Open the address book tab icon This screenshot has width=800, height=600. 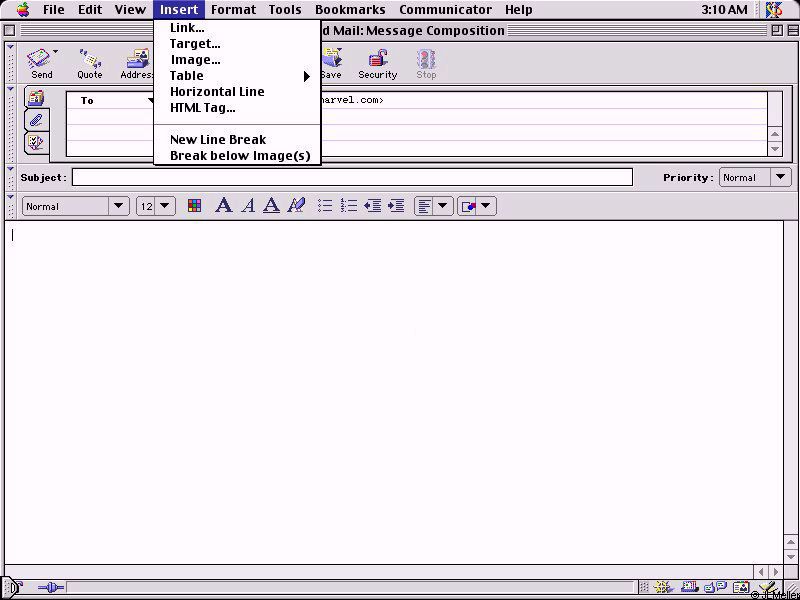pyautogui.click(x=36, y=97)
